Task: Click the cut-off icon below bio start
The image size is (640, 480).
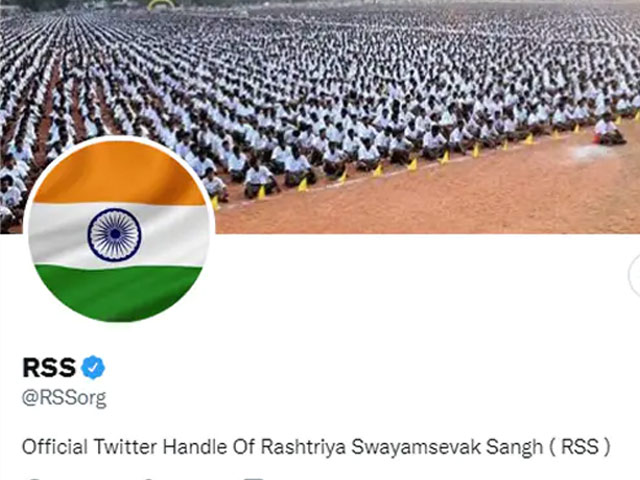Action: [x=31, y=478]
